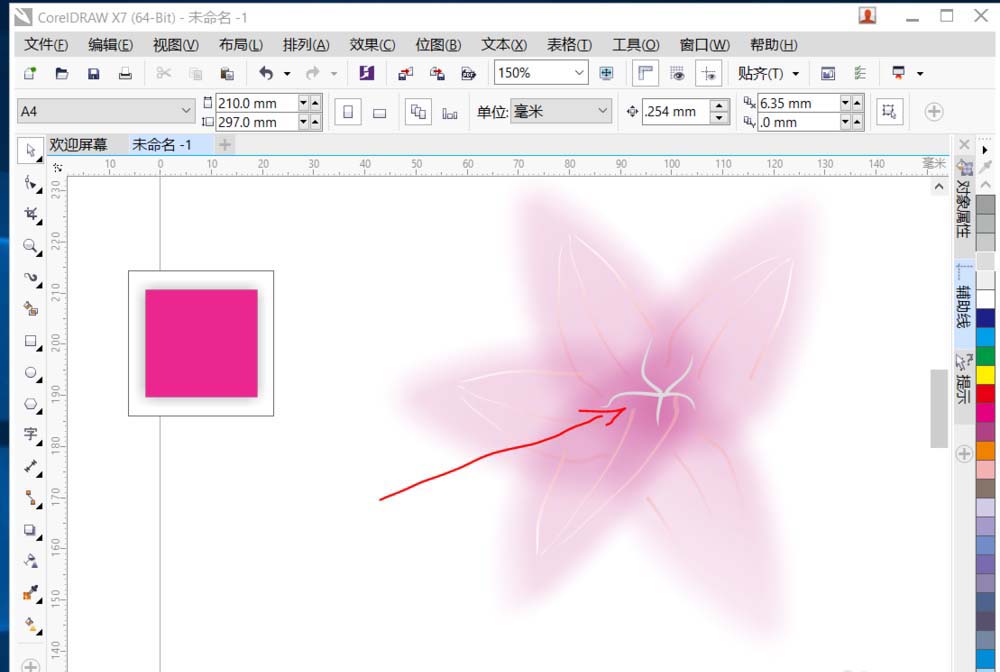The image size is (1000, 672).
Task: Open the 位图 menu
Action: point(438,45)
